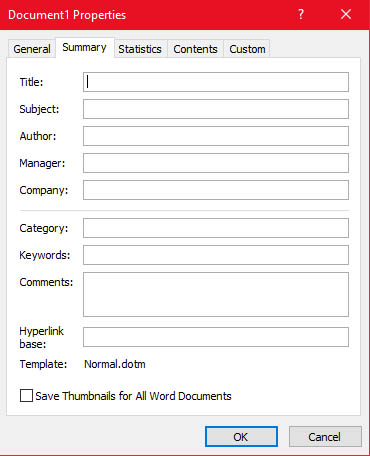Image resolution: width=370 pixels, height=456 pixels.
Task: Confirm with the OK button
Action: tap(241, 437)
